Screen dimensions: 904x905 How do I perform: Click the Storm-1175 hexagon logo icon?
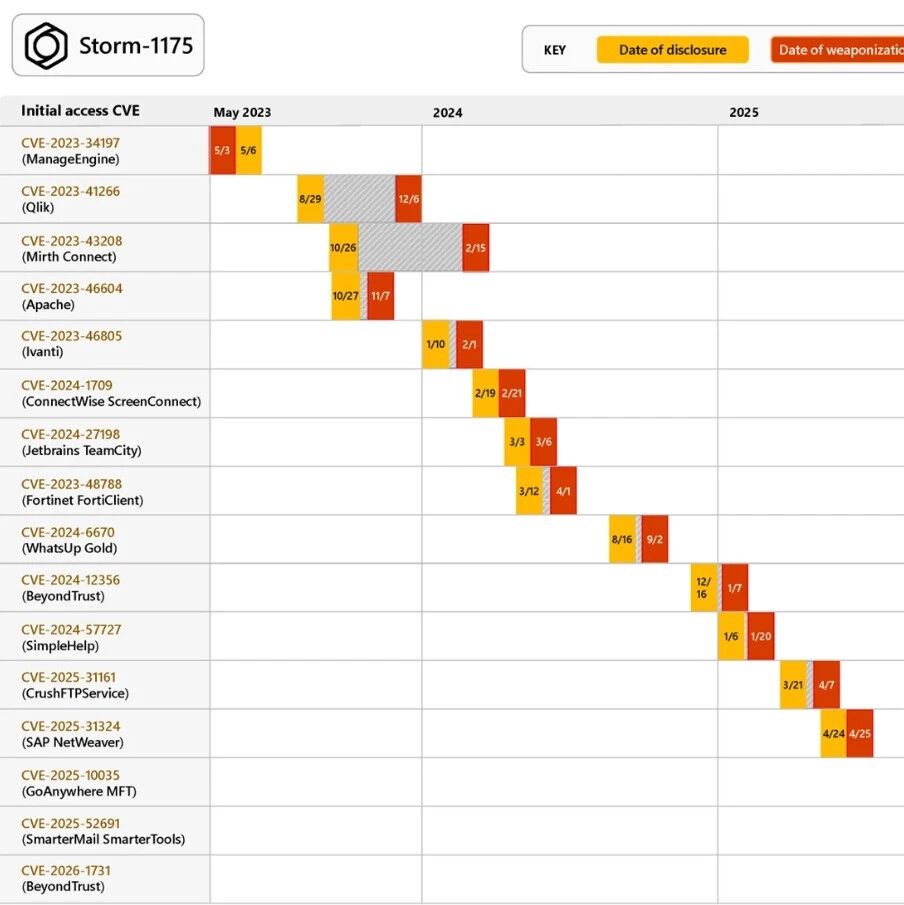pyautogui.click(x=46, y=46)
